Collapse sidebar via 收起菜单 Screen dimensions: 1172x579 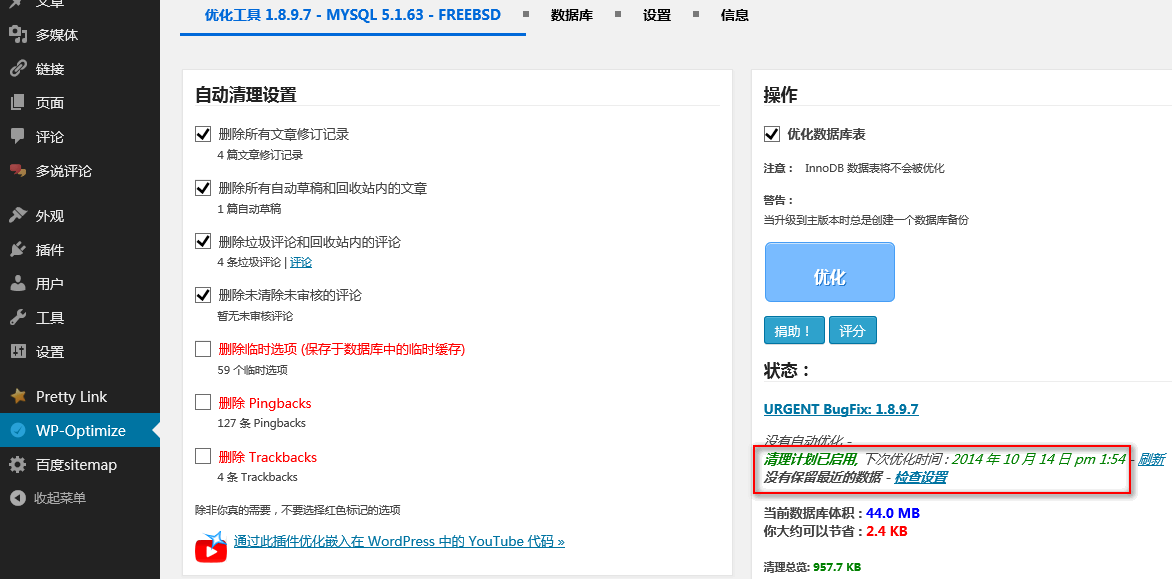60,498
